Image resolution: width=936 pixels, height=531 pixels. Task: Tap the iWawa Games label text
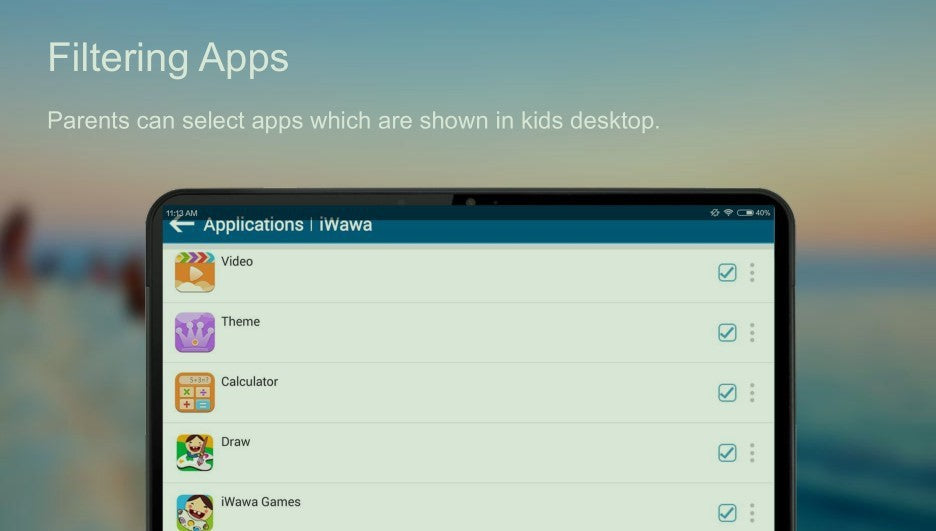click(260, 502)
